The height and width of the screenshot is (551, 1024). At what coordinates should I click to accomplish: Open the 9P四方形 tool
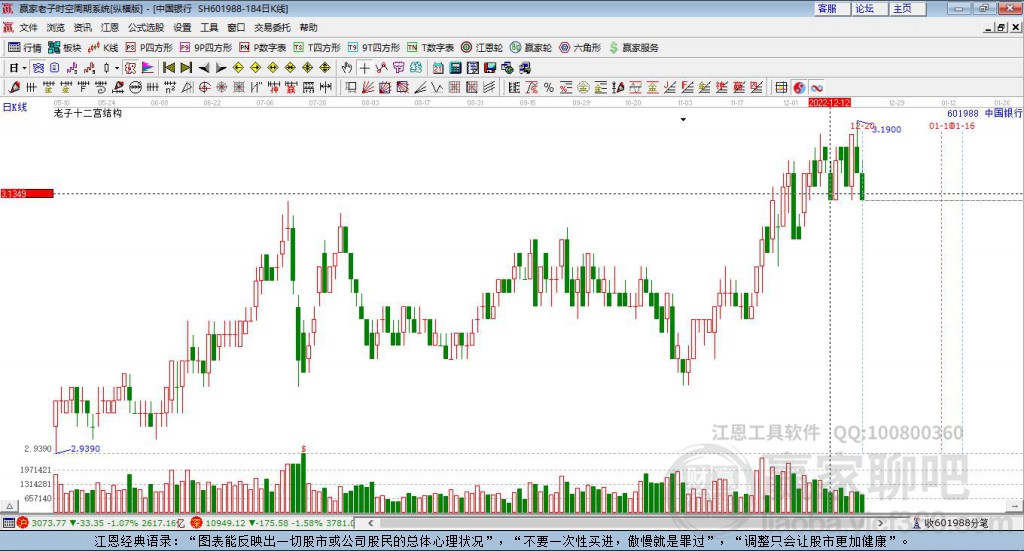coord(206,48)
